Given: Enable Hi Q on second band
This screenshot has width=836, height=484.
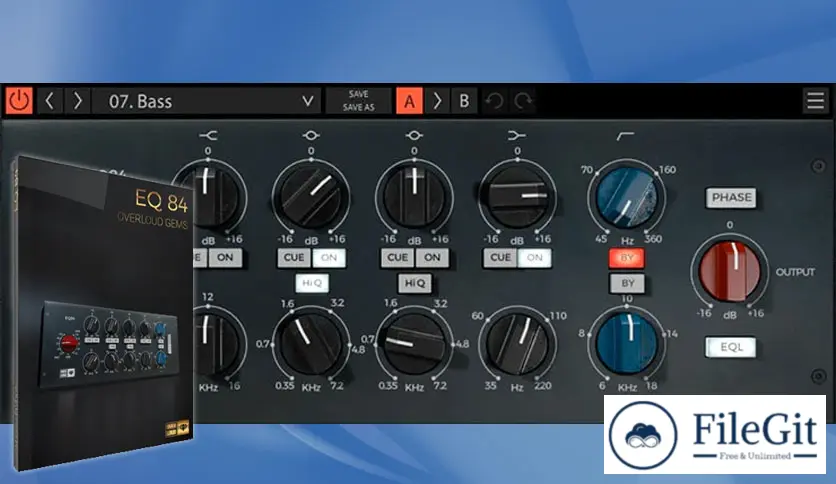Looking at the screenshot, I should (x=312, y=283).
